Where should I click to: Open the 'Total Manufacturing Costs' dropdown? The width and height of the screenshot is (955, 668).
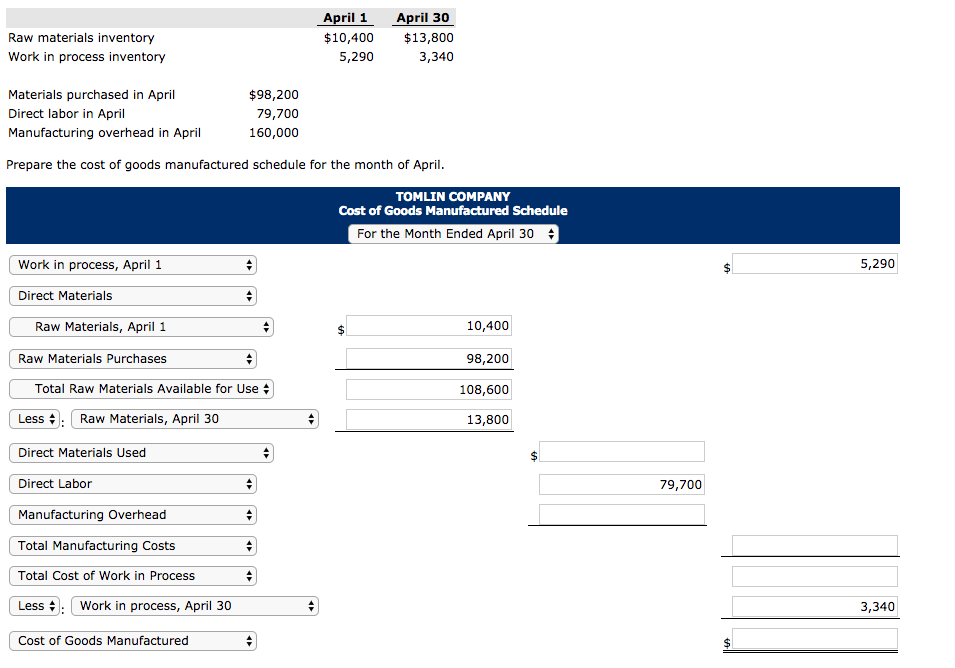(x=133, y=546)
